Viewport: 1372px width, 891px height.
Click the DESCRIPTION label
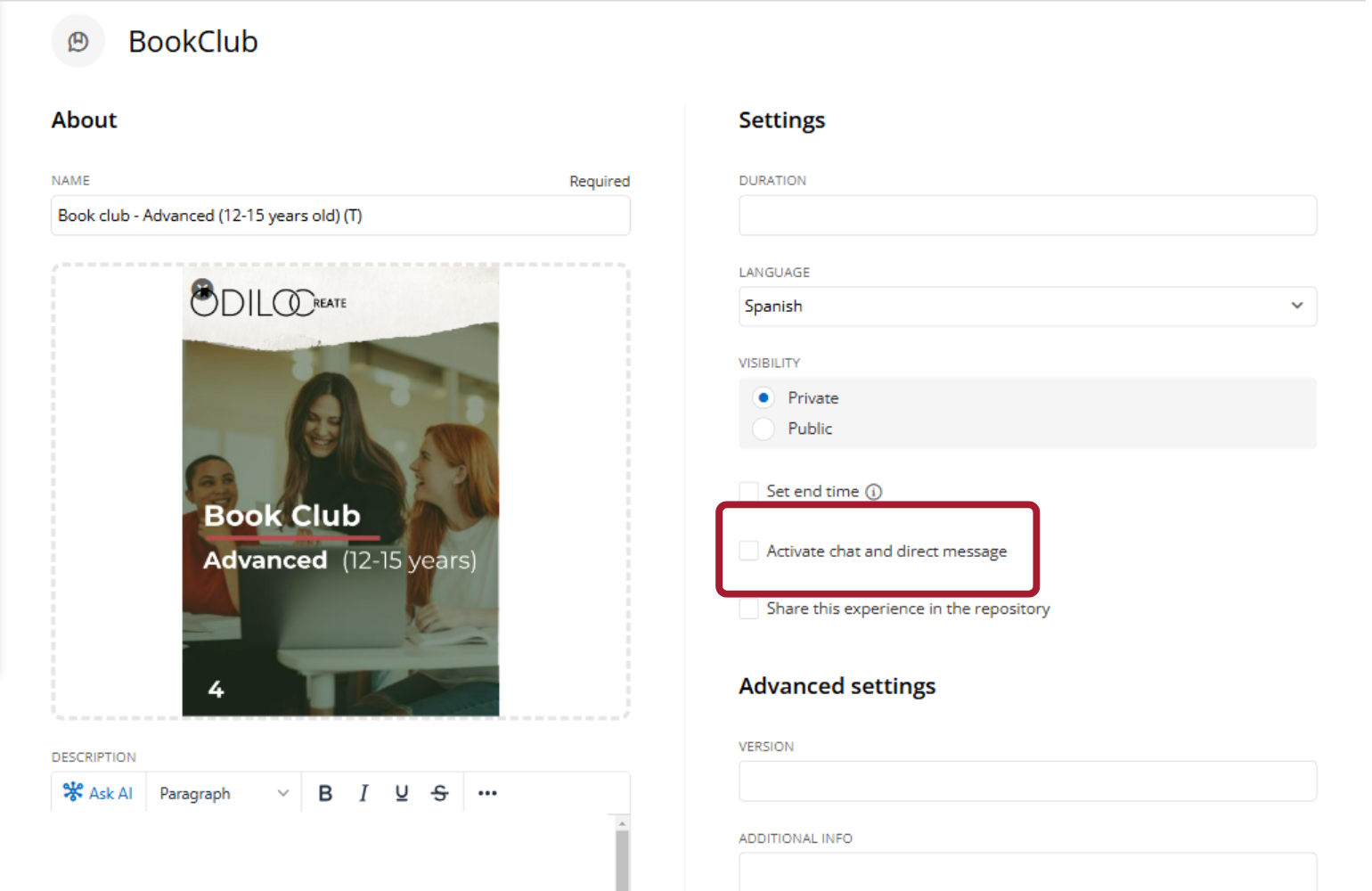[94, 757]
